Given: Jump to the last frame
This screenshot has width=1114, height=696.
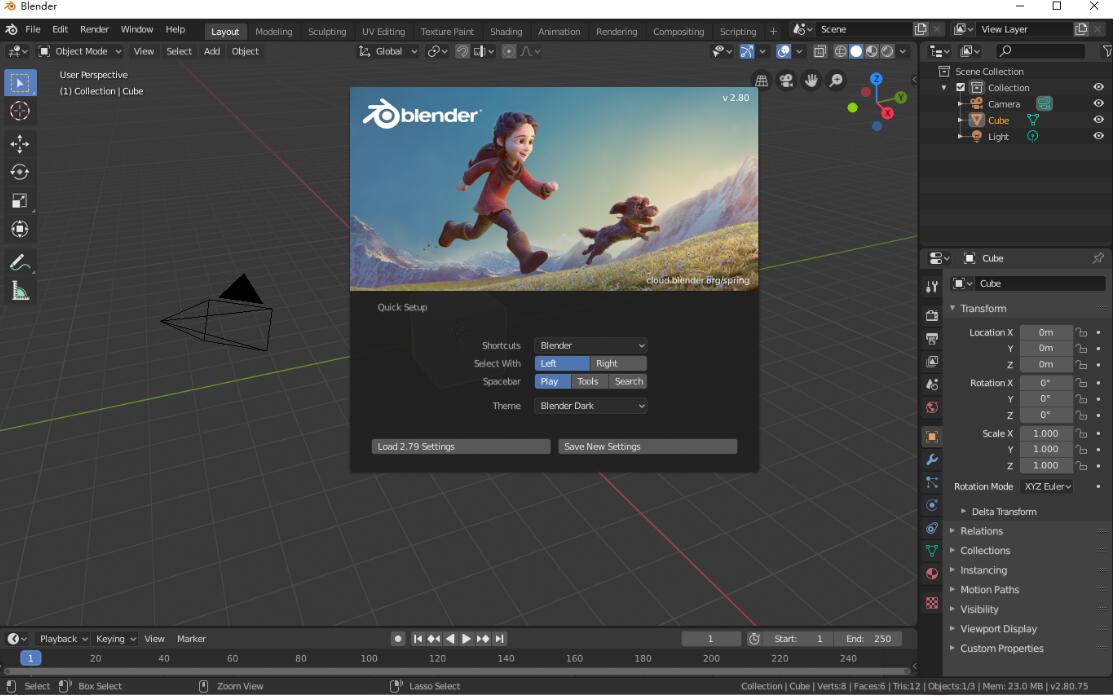Looking at the screenshot, I should tap(499, 639).
